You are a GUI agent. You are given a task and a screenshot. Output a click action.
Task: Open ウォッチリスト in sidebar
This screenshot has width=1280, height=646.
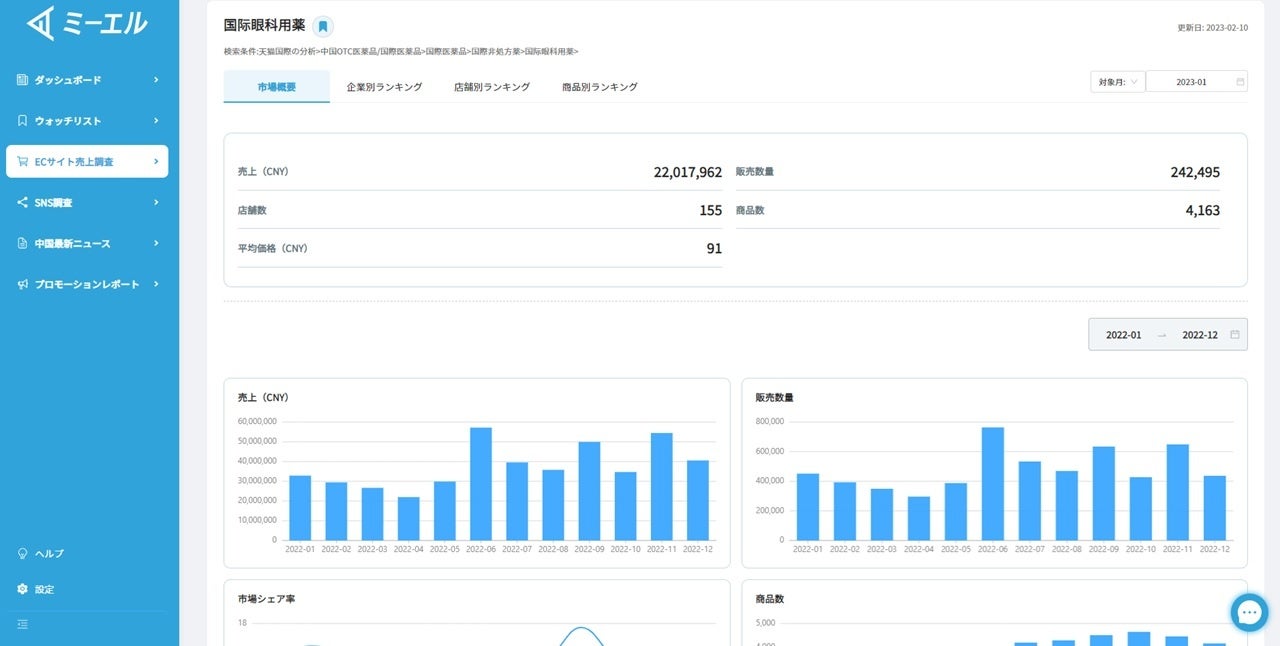pyautogui.click(x=87, y=121)
